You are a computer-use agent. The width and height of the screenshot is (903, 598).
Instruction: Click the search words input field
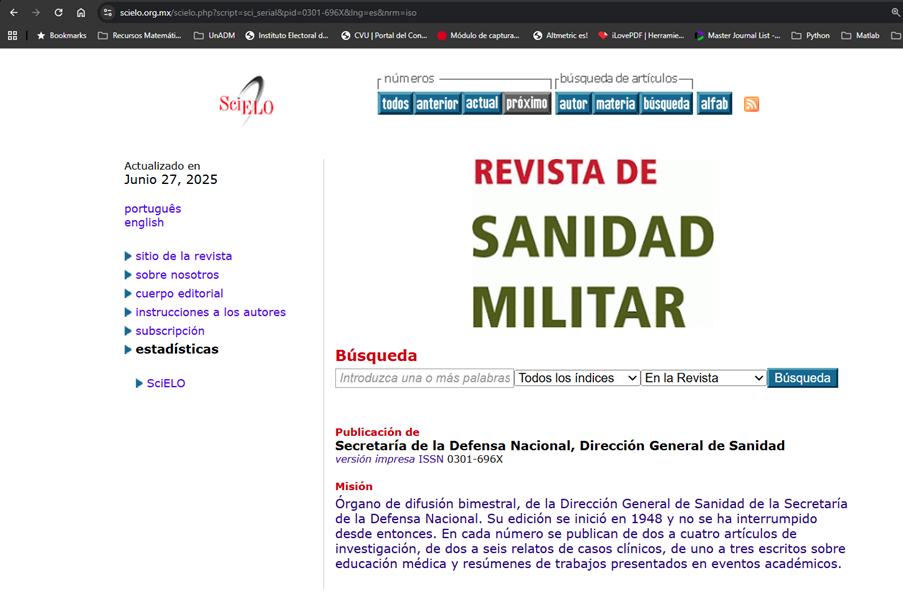[x=424, y=378]
